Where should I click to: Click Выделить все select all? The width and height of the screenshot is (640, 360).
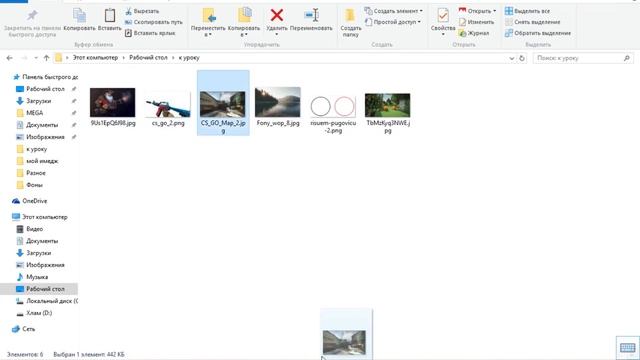pos(527,11)
